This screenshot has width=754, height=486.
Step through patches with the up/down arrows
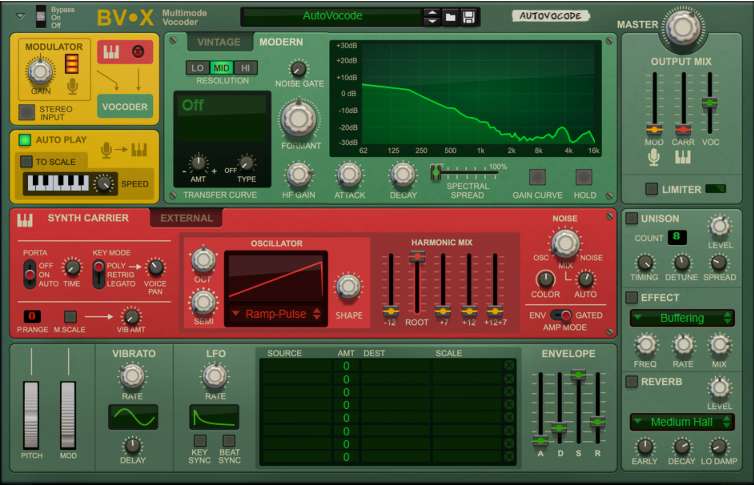[432, 17]
